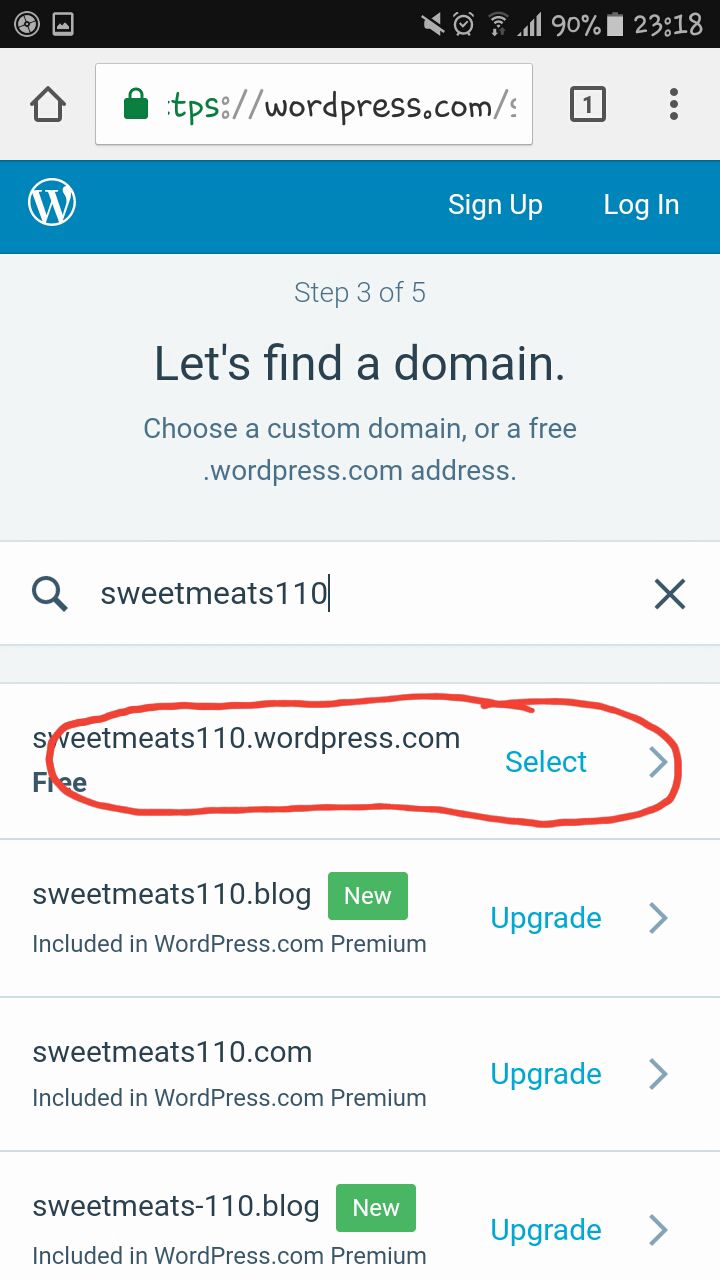
Task: Focus the domain search field
Action: pos(360,594)
